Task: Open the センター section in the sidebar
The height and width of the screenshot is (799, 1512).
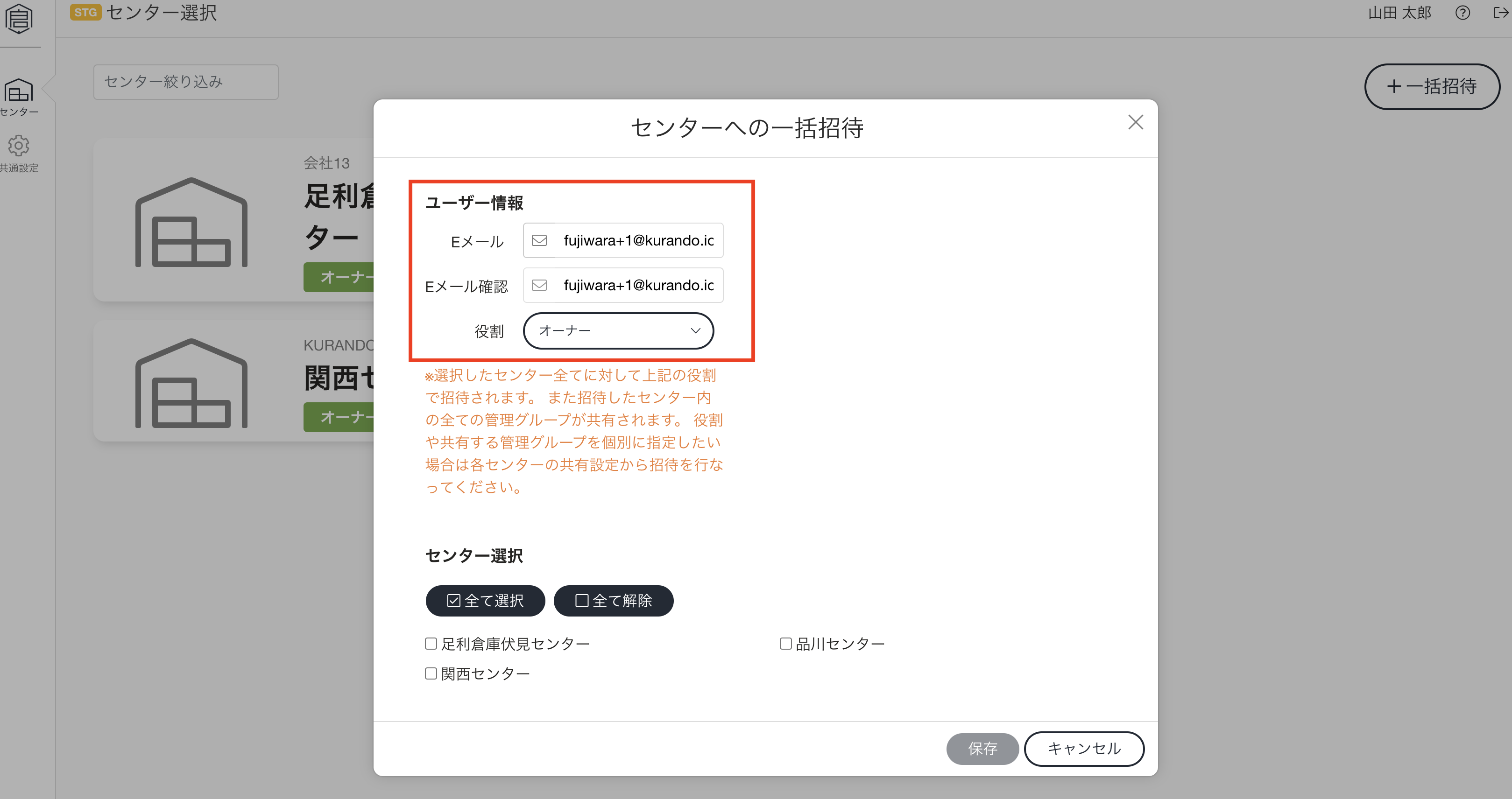Action: point(19,98)
